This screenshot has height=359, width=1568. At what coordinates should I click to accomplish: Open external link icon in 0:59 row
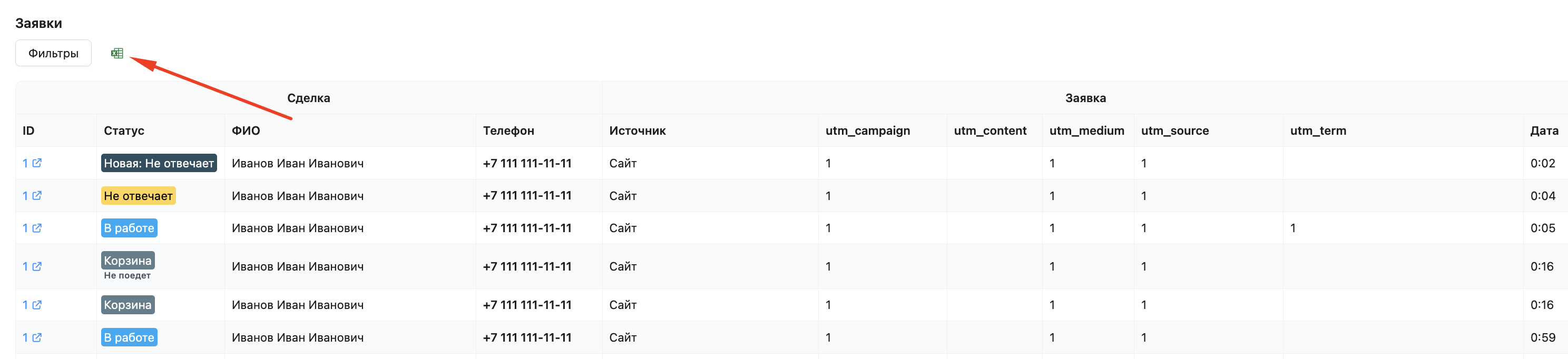point(37,338)
